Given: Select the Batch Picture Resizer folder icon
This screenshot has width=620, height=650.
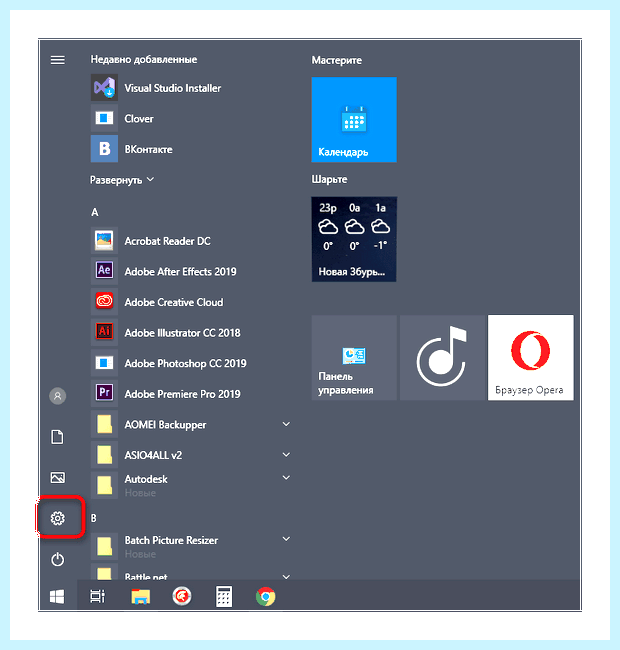Looking at the screenshot, I should point(104,546).
